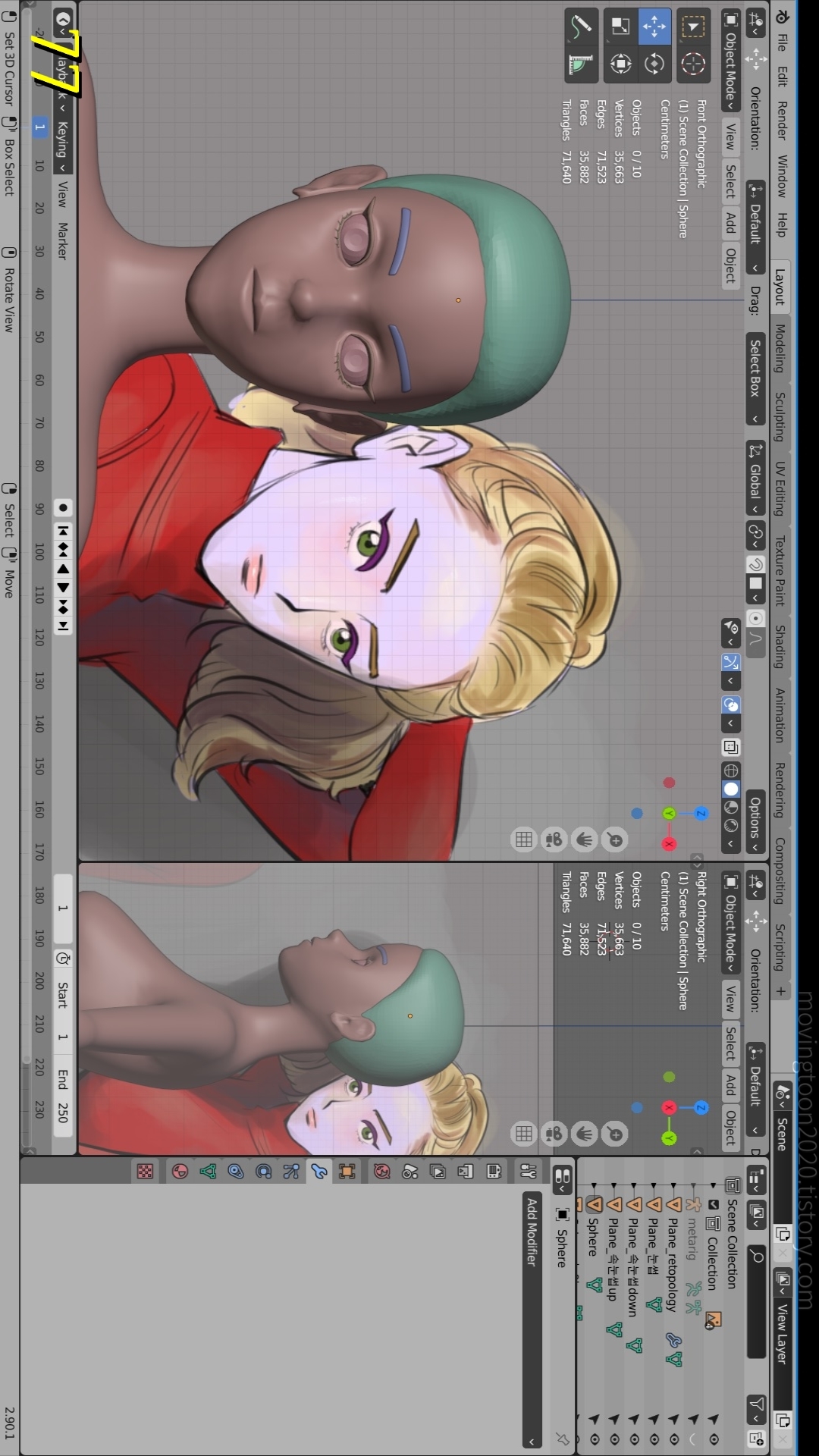Switch to rendered shading mode
This screenshot has height=1456, width=819.
click(731, 825)
